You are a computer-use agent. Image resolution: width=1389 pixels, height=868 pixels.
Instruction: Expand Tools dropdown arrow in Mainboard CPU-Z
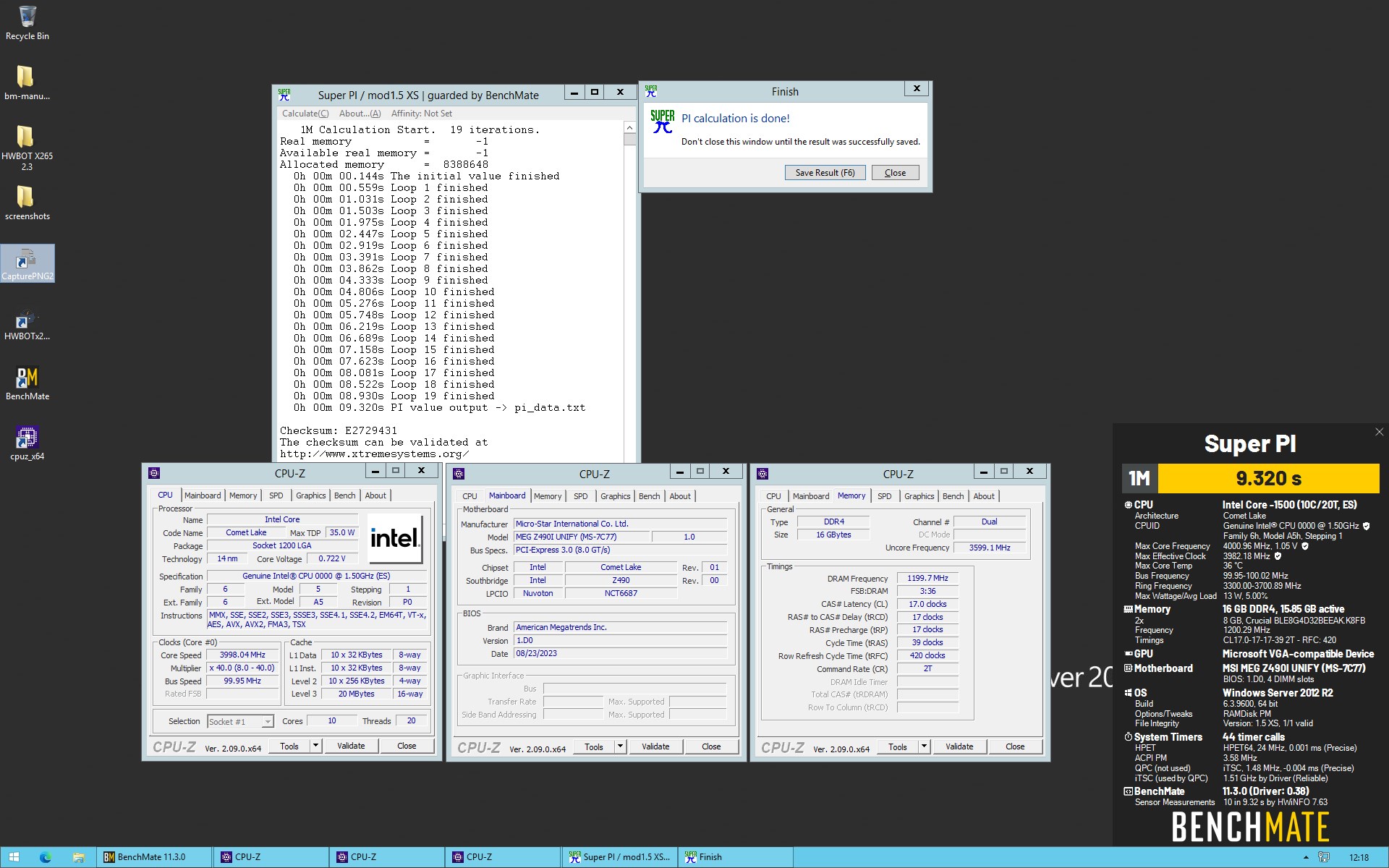pyautogui.click(x=620, y=746)
